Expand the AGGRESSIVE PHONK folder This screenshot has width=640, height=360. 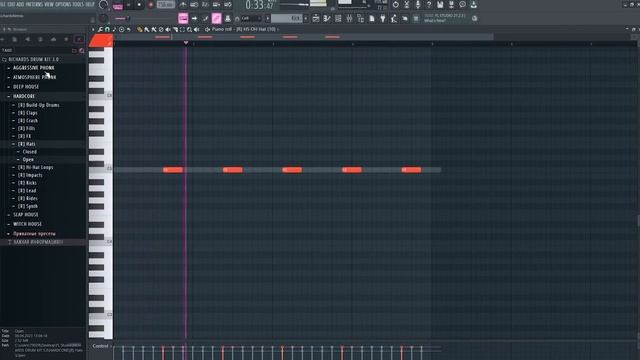coord(33,68)
